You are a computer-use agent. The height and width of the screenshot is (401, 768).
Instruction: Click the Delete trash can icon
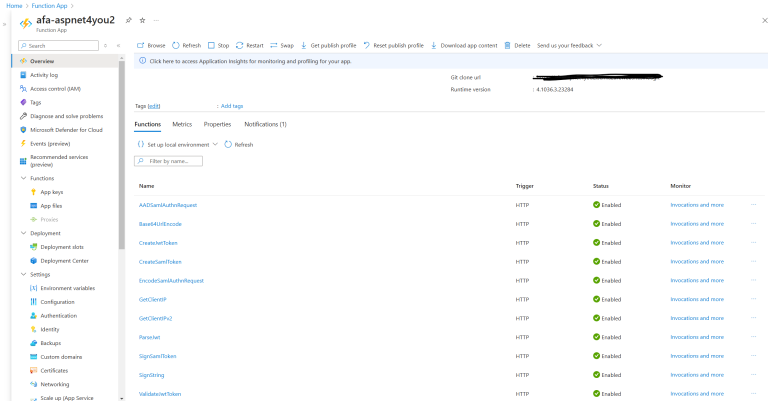point(508,45)
